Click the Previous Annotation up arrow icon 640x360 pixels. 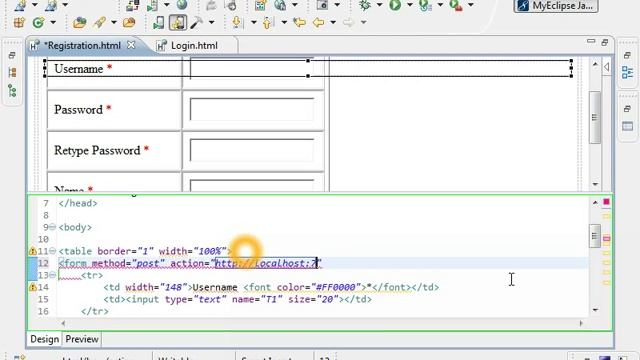(x=267, y=22)
